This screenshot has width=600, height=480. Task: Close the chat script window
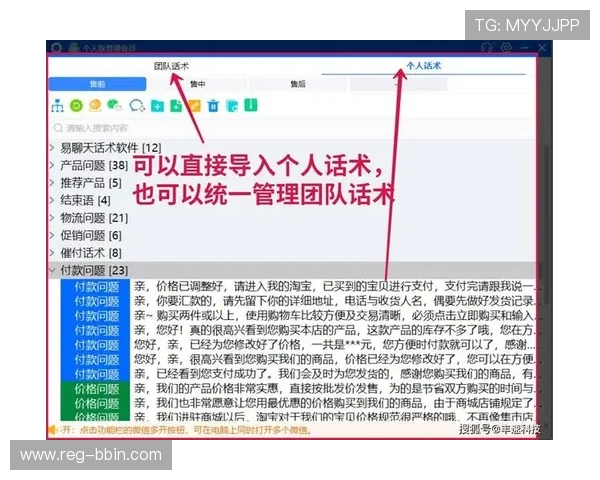click(542, 47)
